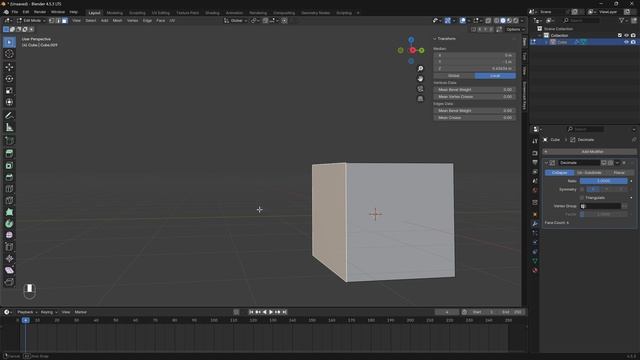Select the Annotate tool
The height and width of the screenshot is (360, 640).
tap(9, 116)
